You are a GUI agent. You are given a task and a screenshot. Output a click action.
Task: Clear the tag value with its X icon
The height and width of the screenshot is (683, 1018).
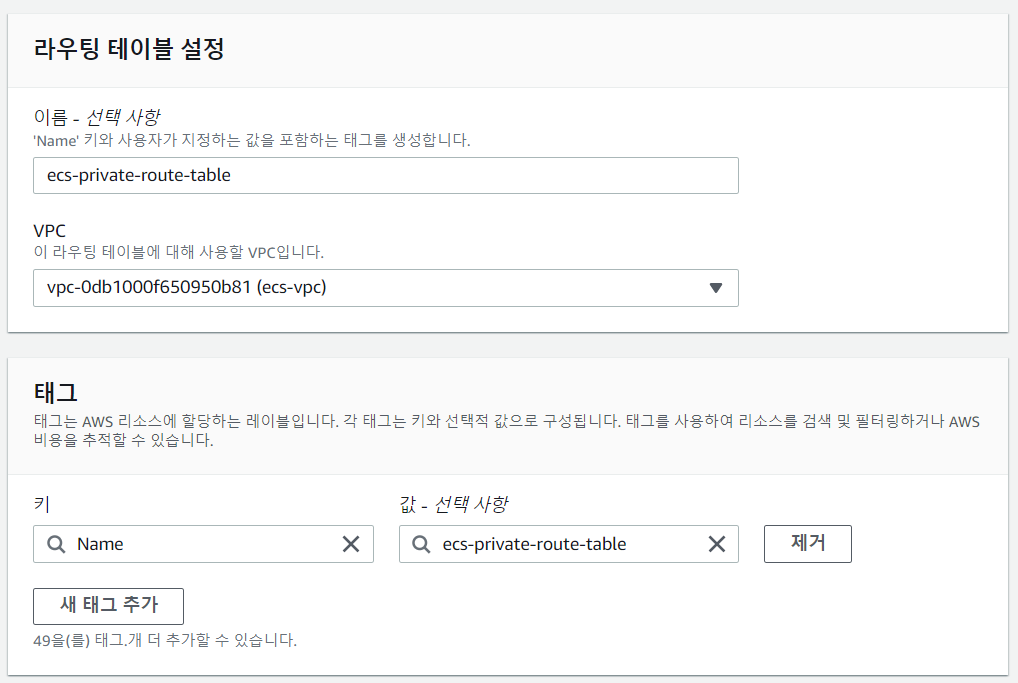point(717,544)
